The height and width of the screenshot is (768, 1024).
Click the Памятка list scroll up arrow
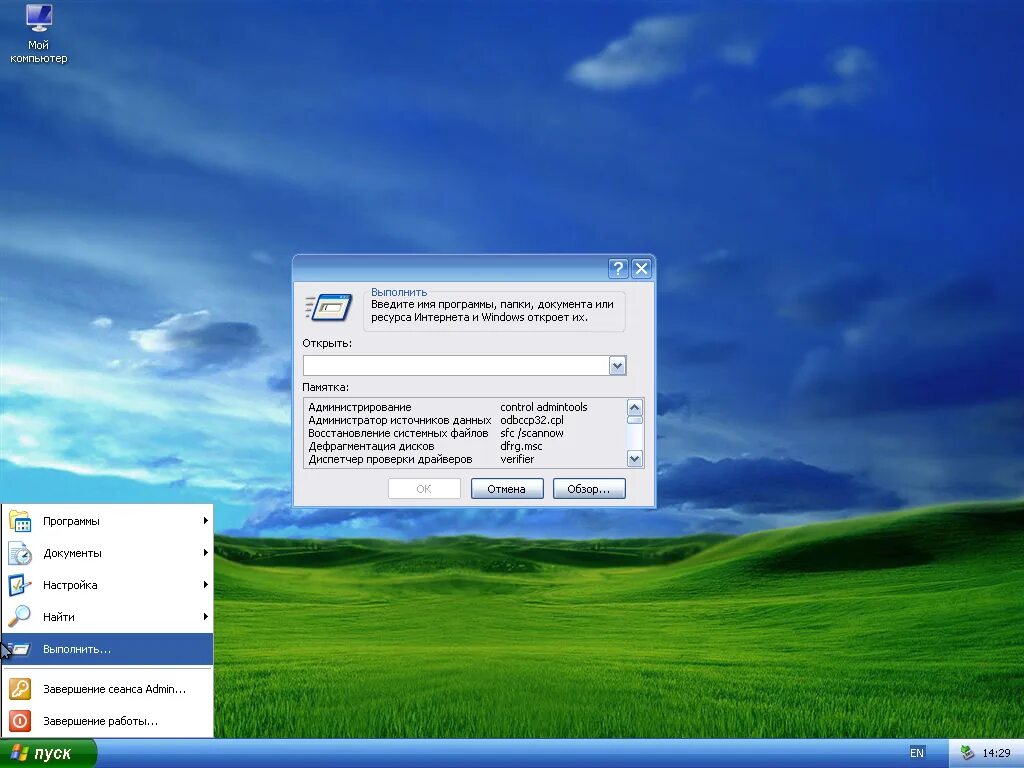[634, 408]
